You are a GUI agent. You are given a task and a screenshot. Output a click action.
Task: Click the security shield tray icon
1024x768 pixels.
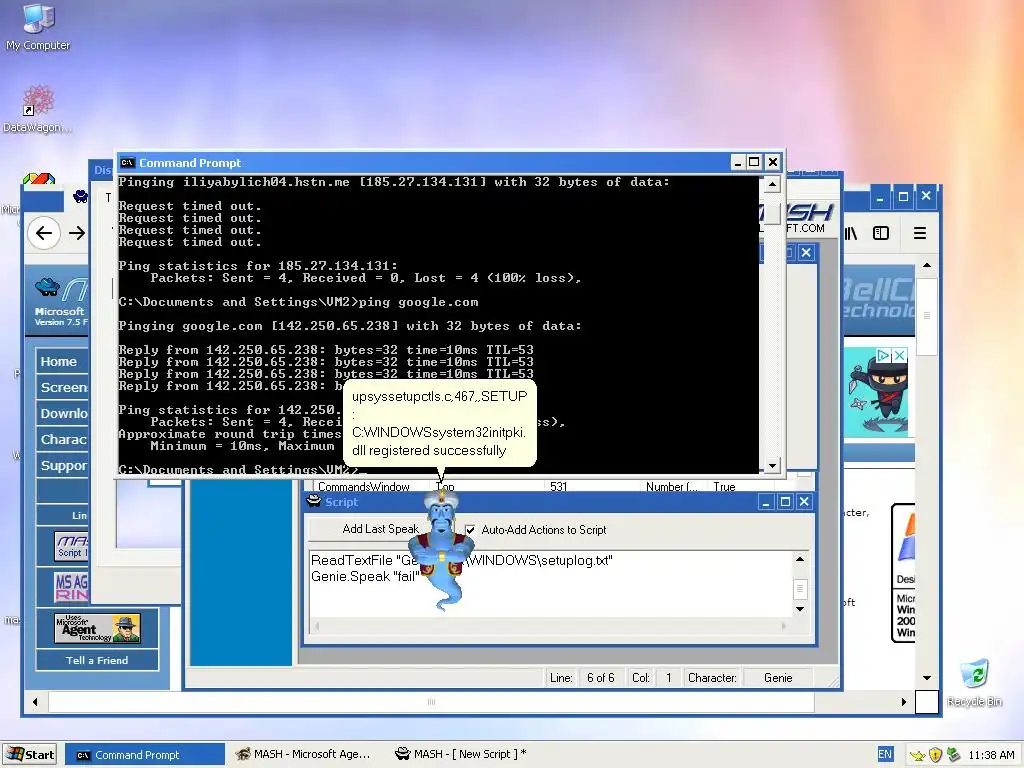(935, 755)
